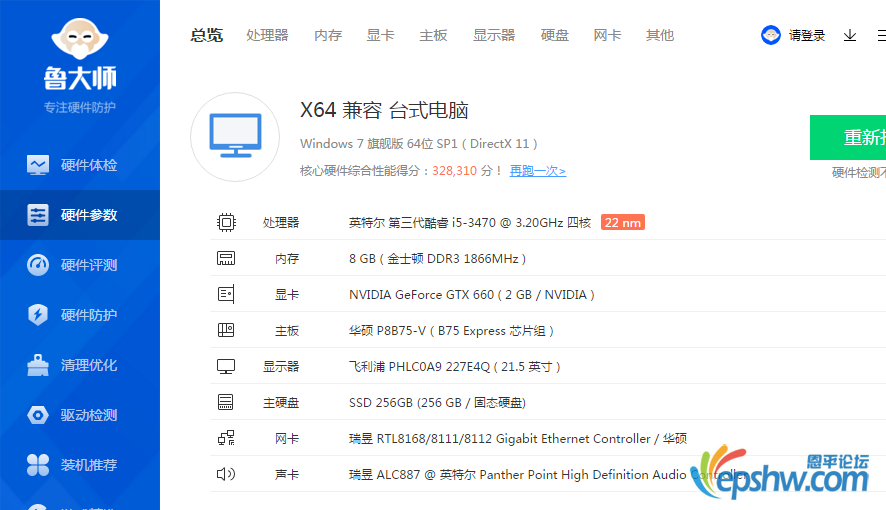Click the 22 nm badge
The height and width of the screenshot is (510, 886).
click(623, 223)
